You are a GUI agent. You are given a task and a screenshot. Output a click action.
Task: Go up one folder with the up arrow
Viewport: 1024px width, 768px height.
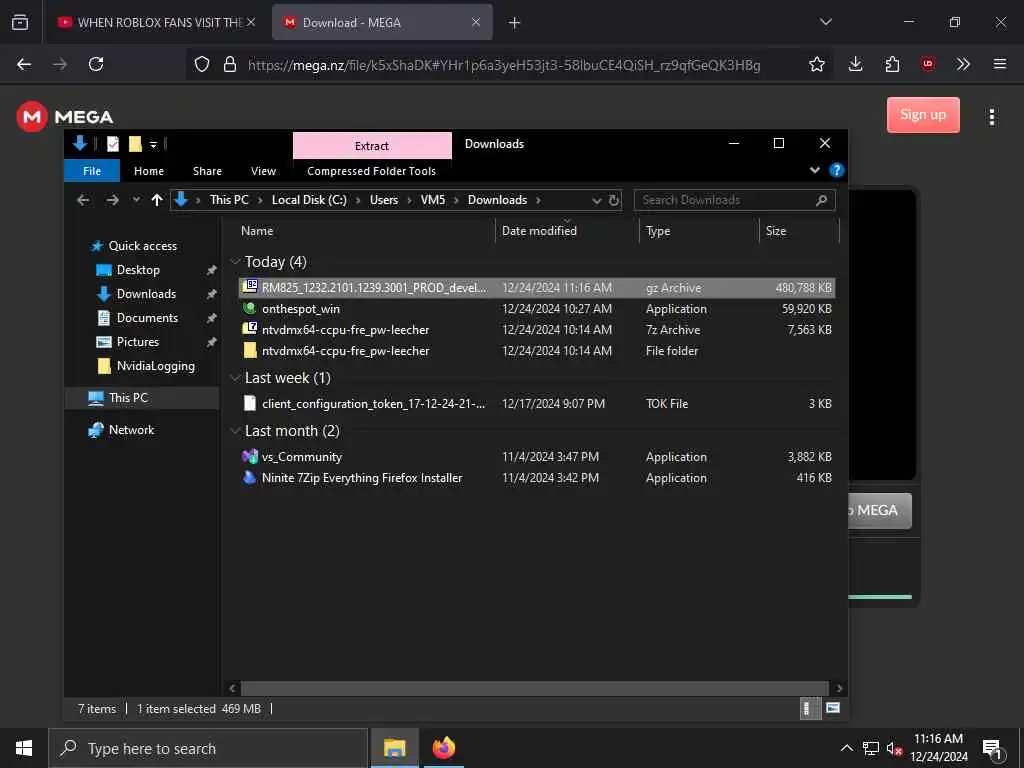coord(157,200)
